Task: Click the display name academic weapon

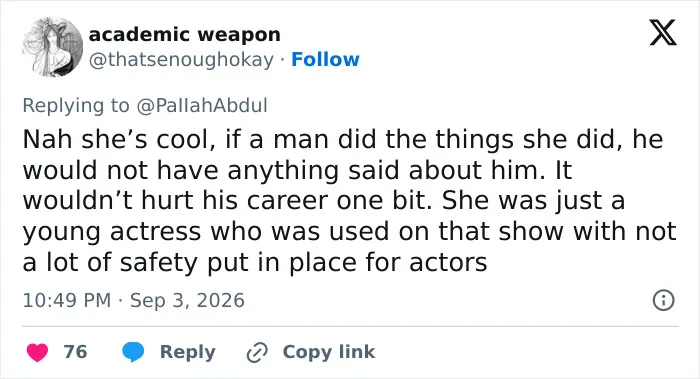Action: pyautogui.click(x=184, y=35)
